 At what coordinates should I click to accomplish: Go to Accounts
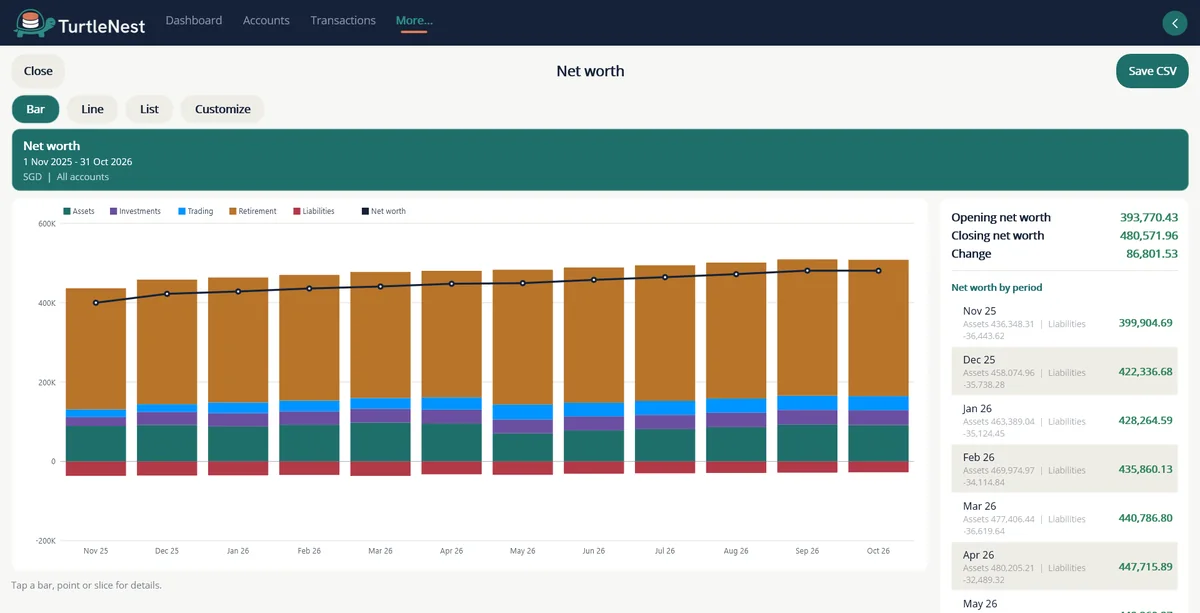pyautogui.click(x=266, y=20)
